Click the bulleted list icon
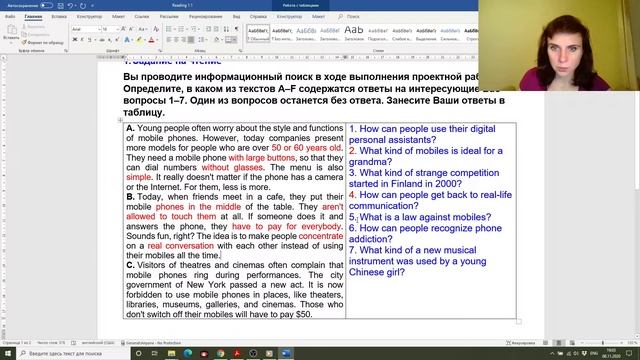Image resolution: width=640 pixels, height=360 pixels. point(169,29)
